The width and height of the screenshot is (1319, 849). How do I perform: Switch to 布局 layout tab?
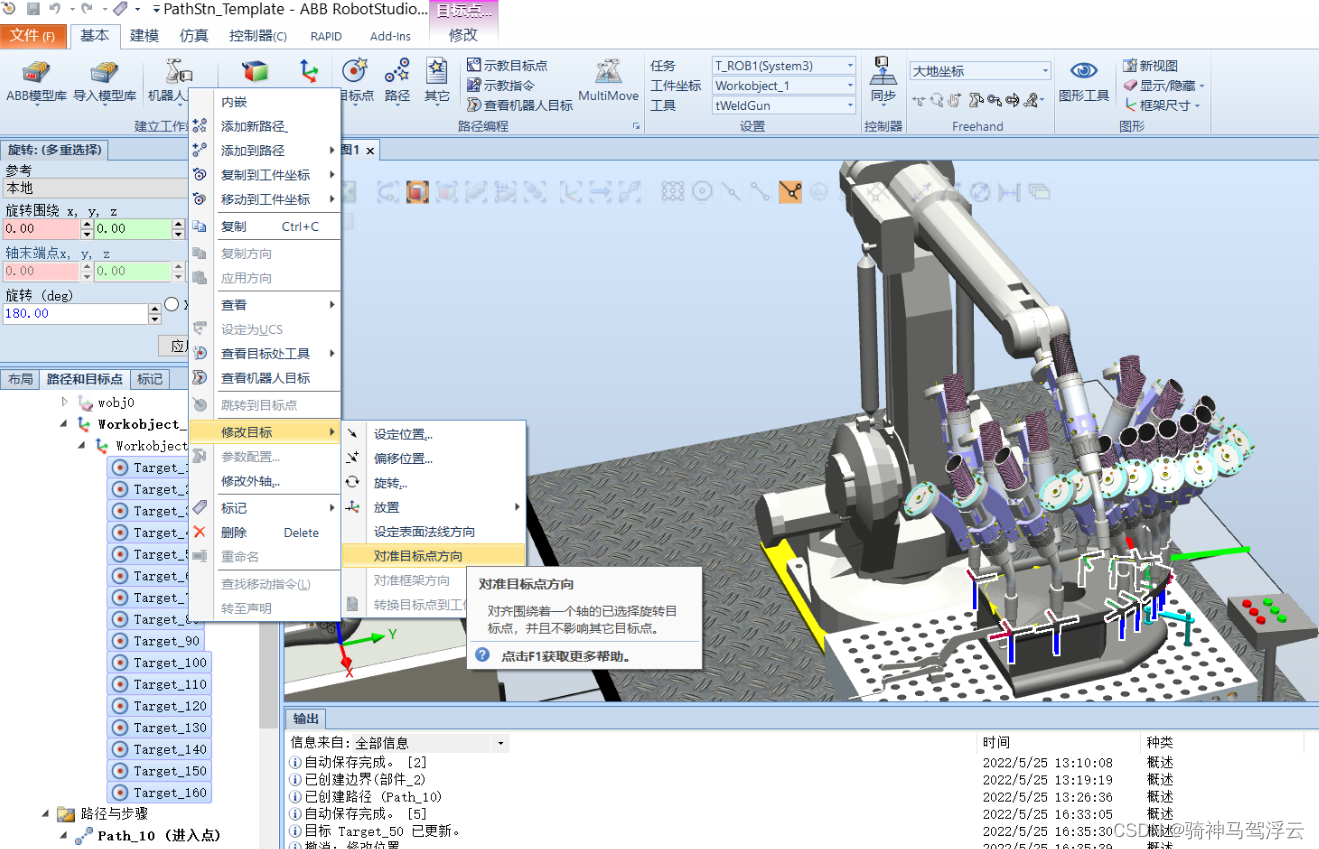click(20, 379)
